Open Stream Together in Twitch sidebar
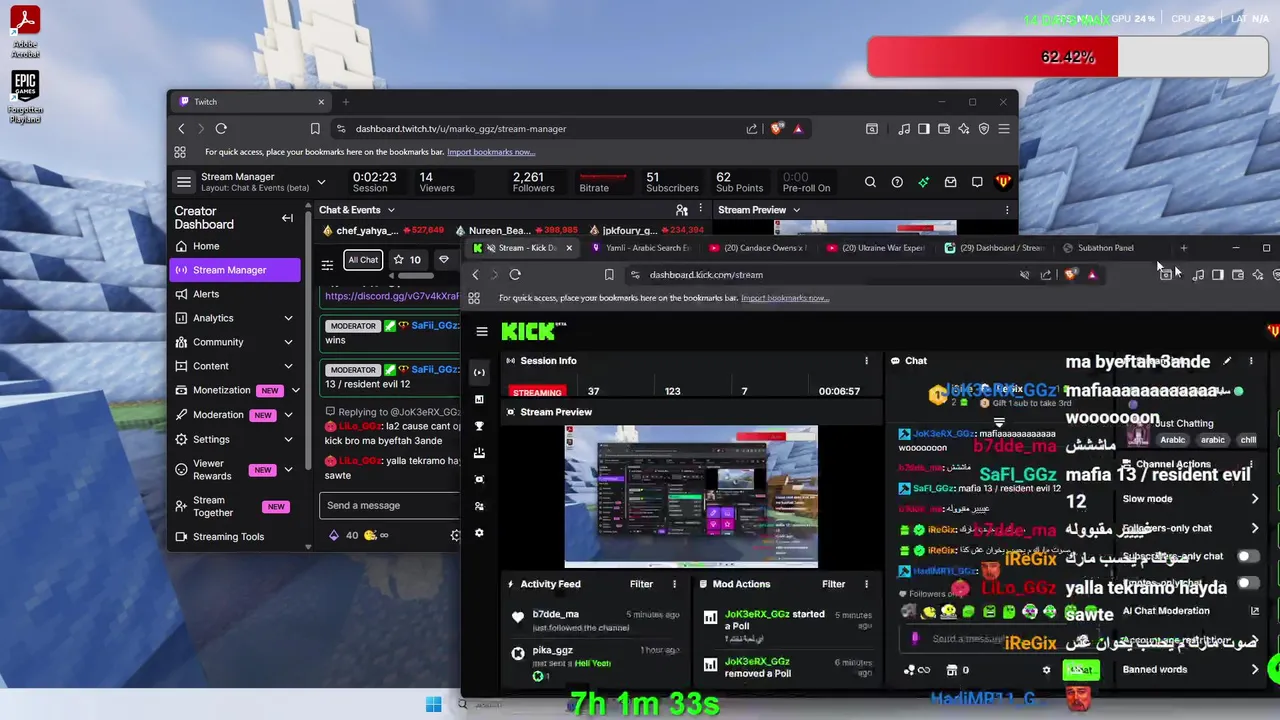 click(x=235, y=506)
